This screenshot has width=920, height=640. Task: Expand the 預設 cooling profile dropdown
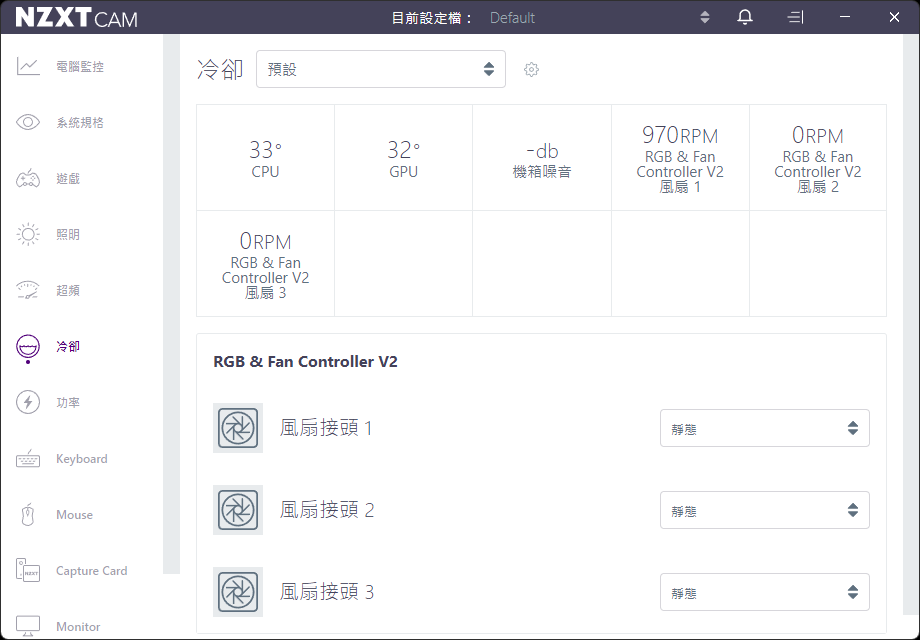point(381,69)
